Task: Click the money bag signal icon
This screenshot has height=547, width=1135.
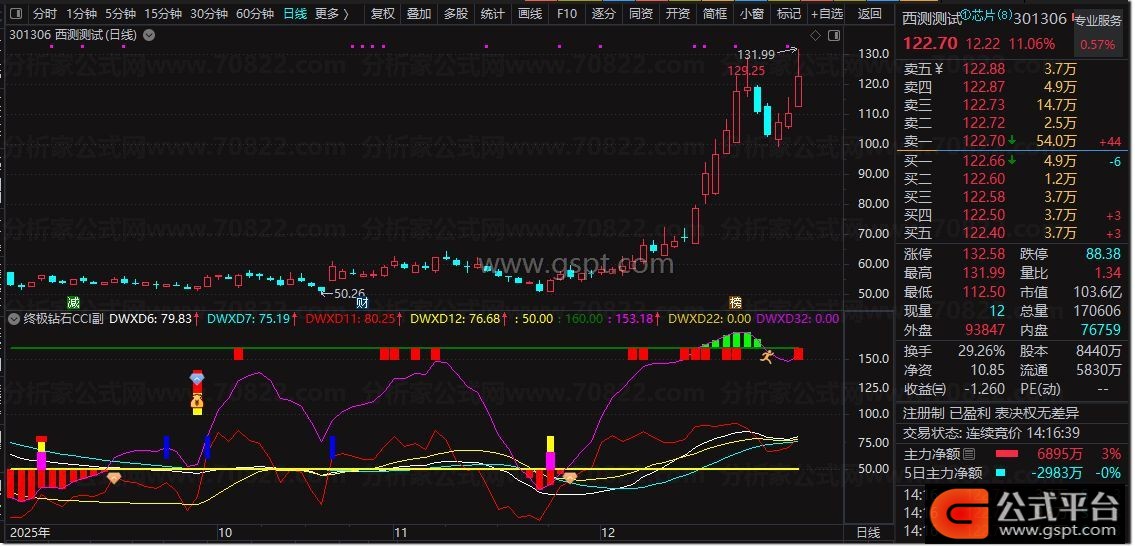Action: click(x=197, y=404)
